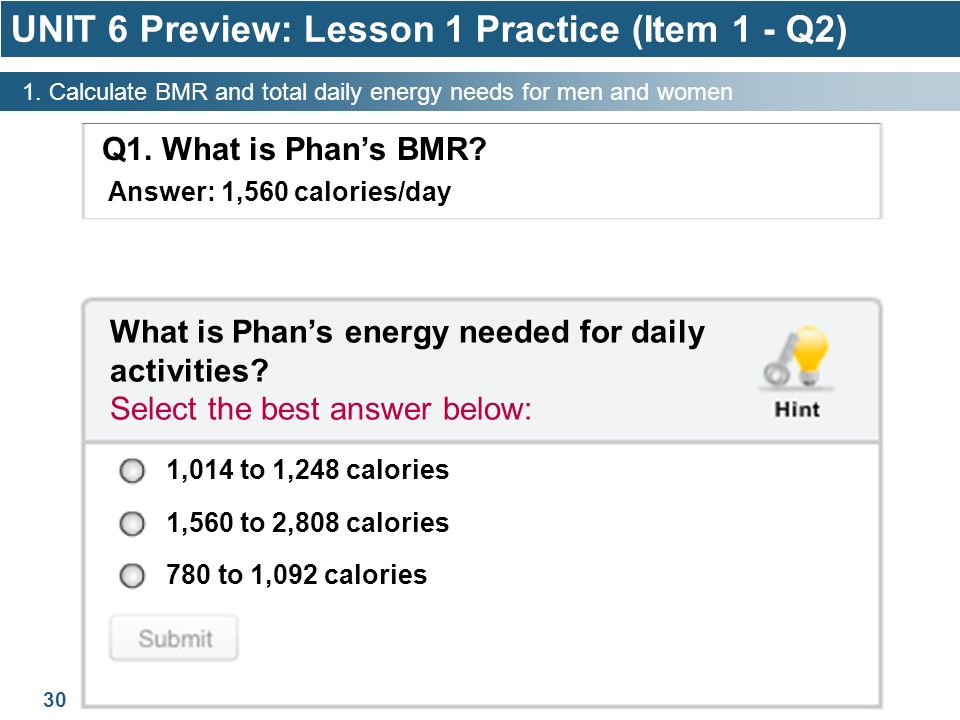Click the Q1 What is Phan's BMR heading
960x720 pixels.
pos(294,149)
